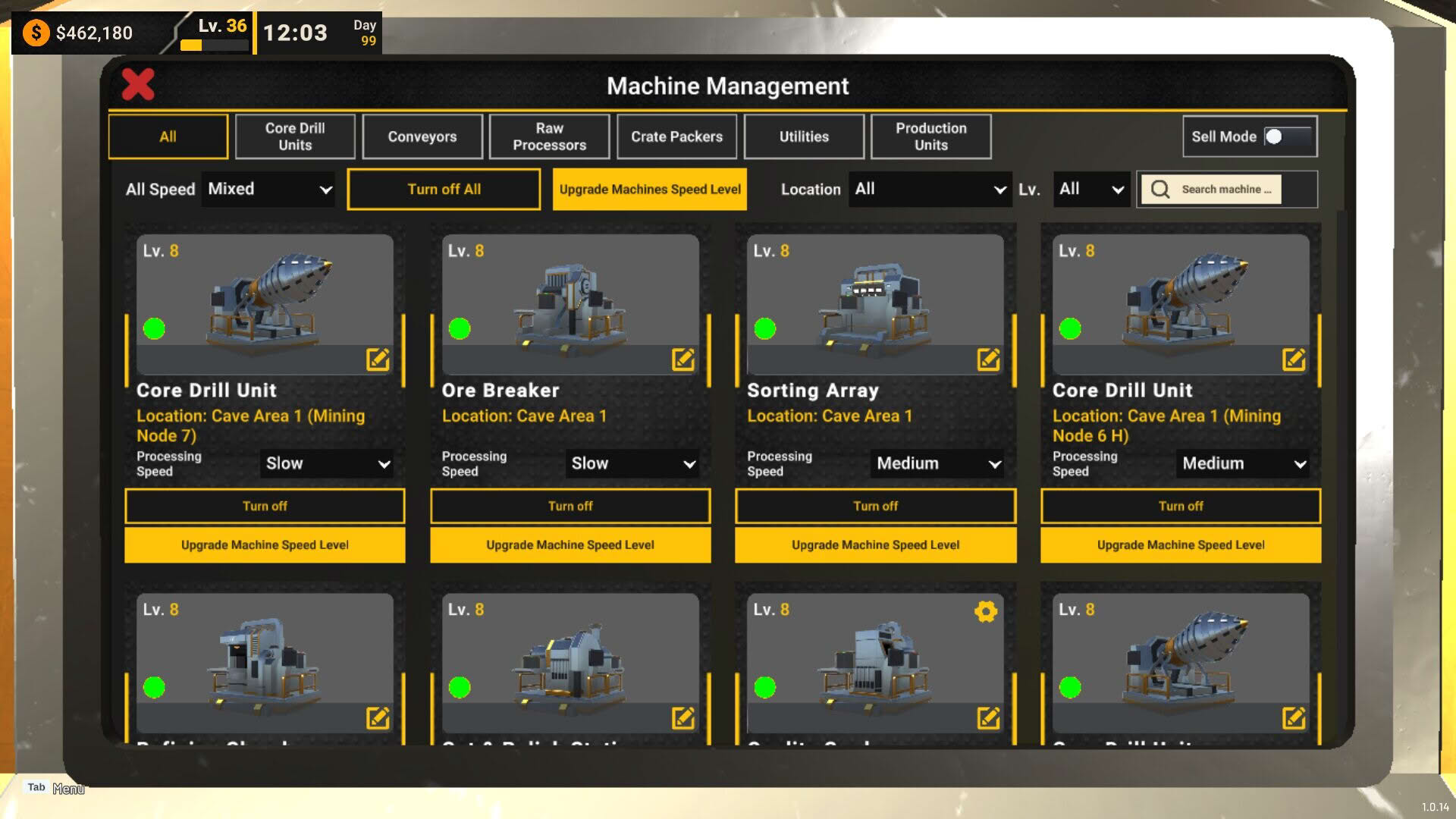Switch to Core Drill Units tab
The width and height of the screenshot is (1456, 819).
(295, 136)
